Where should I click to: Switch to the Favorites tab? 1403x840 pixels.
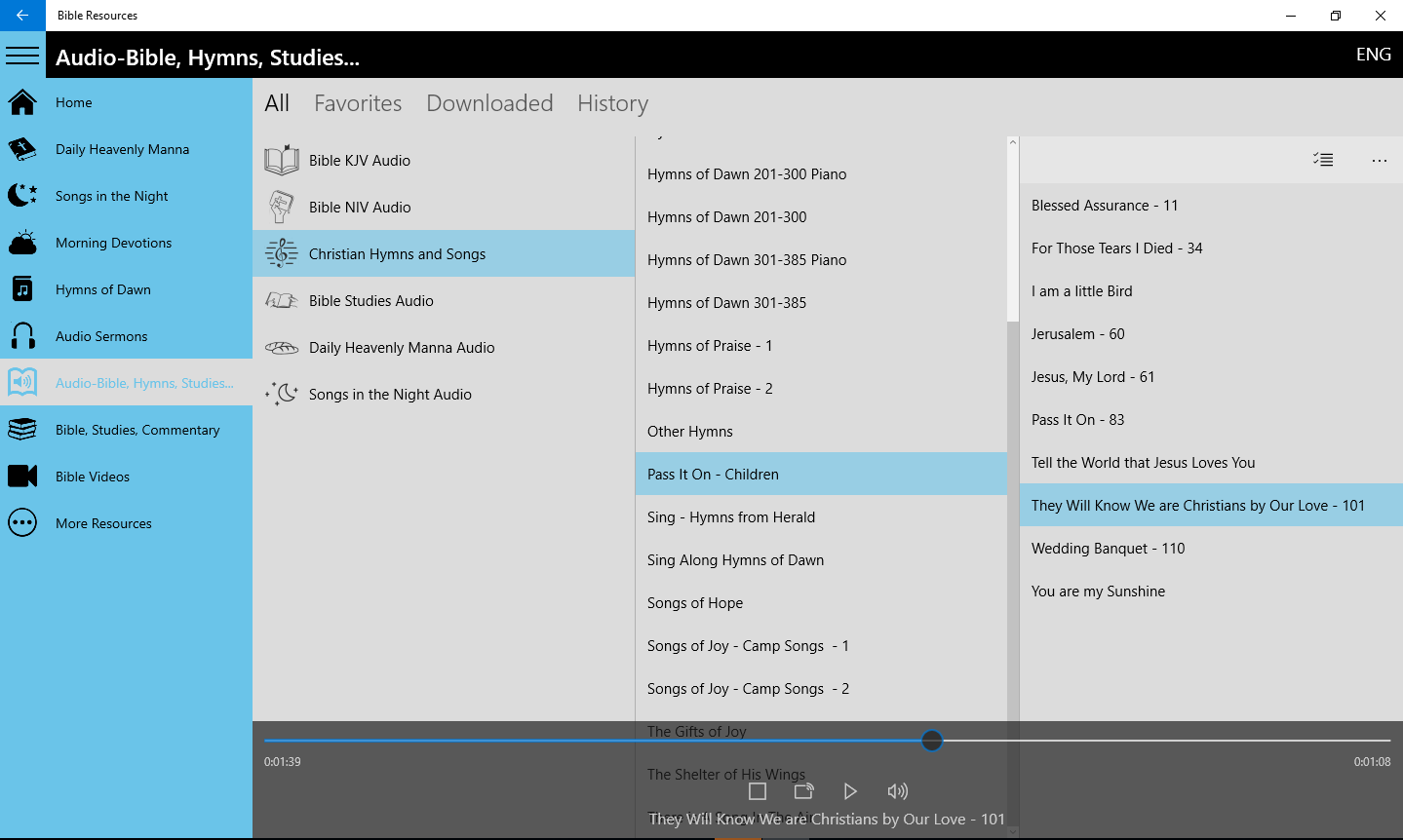[357, 102]
